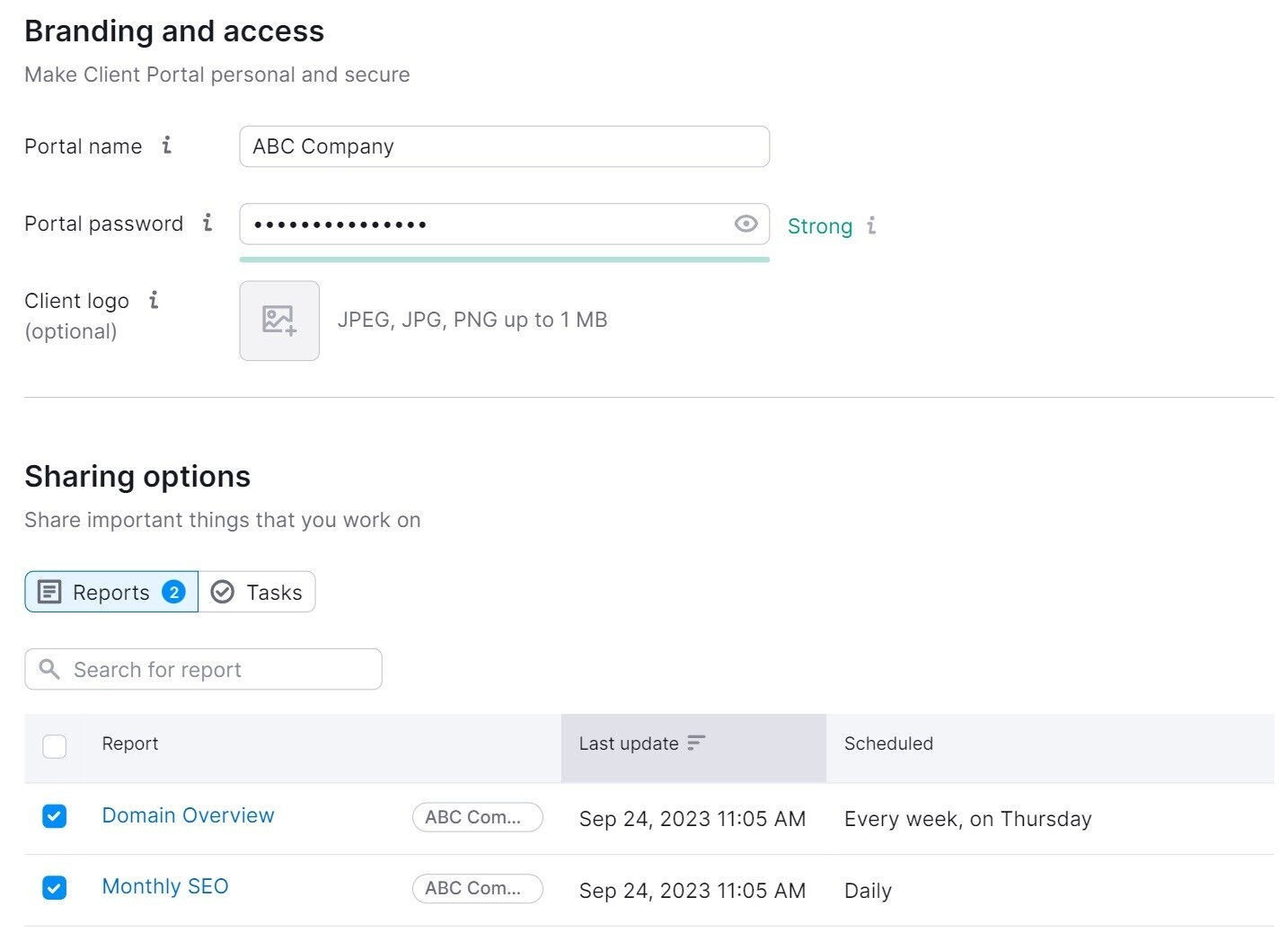This screenshot has width=1288, height=950.
Task: Click the info icon next to Strong
Action: coord(872,227)
